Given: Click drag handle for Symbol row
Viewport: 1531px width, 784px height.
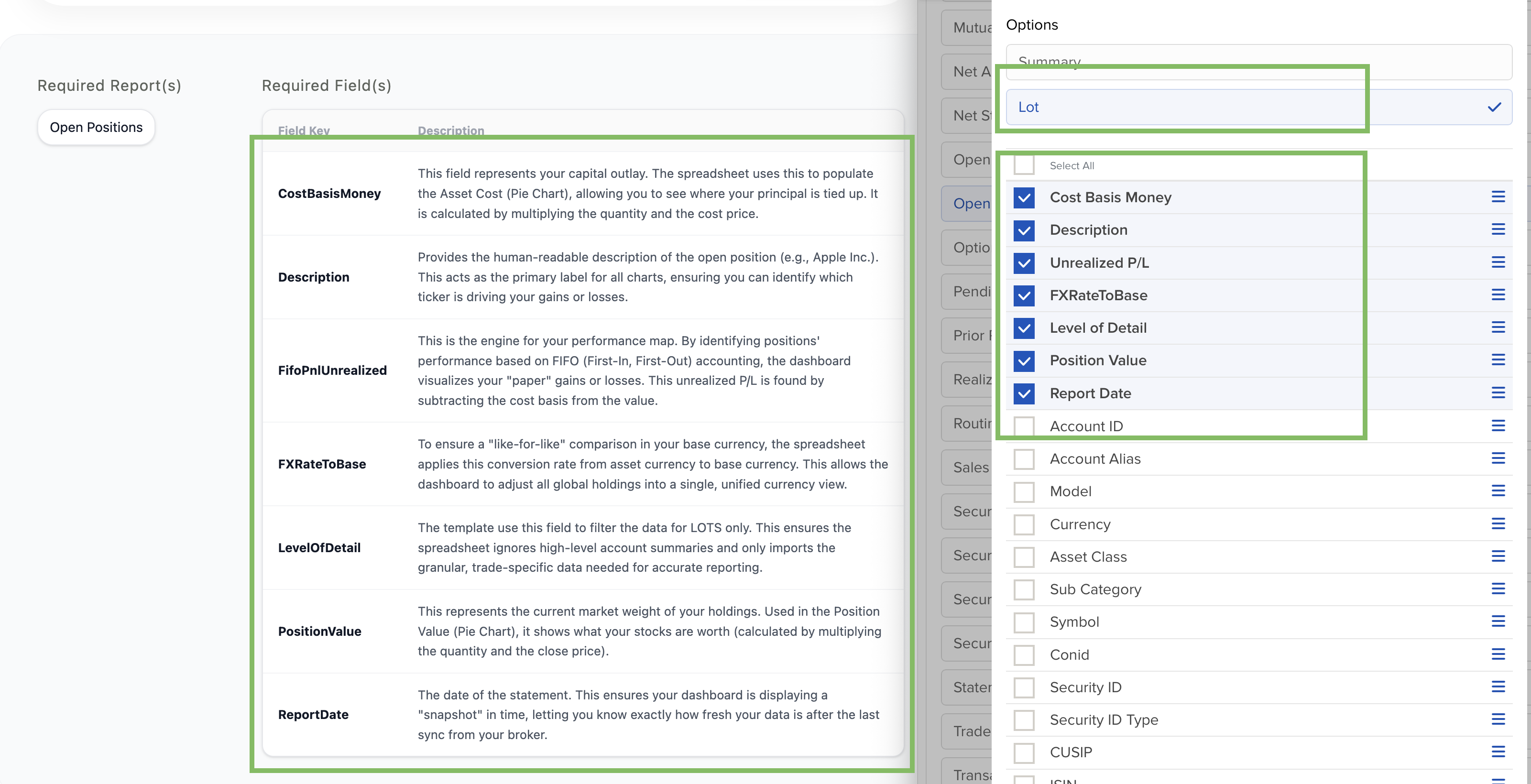Looking at the screenshot, I should (x=1498, y=621).
